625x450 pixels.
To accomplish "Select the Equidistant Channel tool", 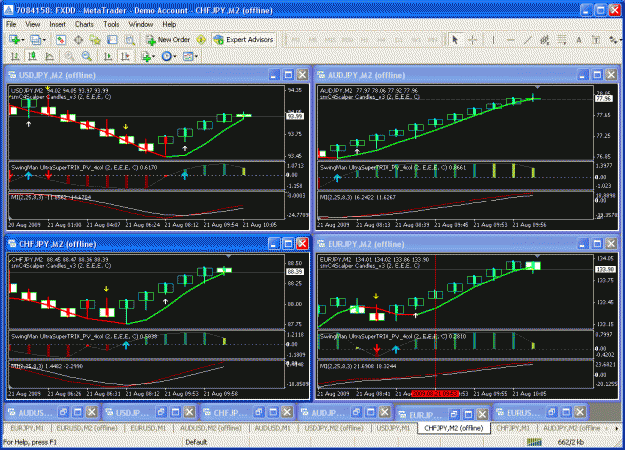I will pos(545,40).
